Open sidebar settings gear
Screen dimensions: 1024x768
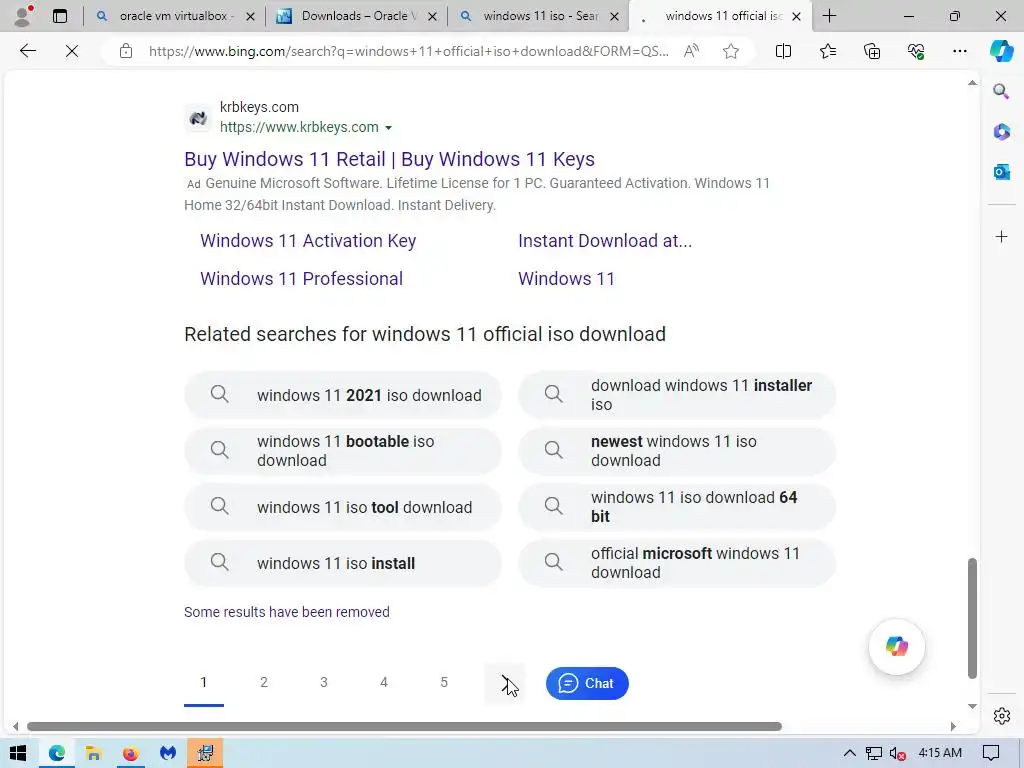tap(1001, 716)
